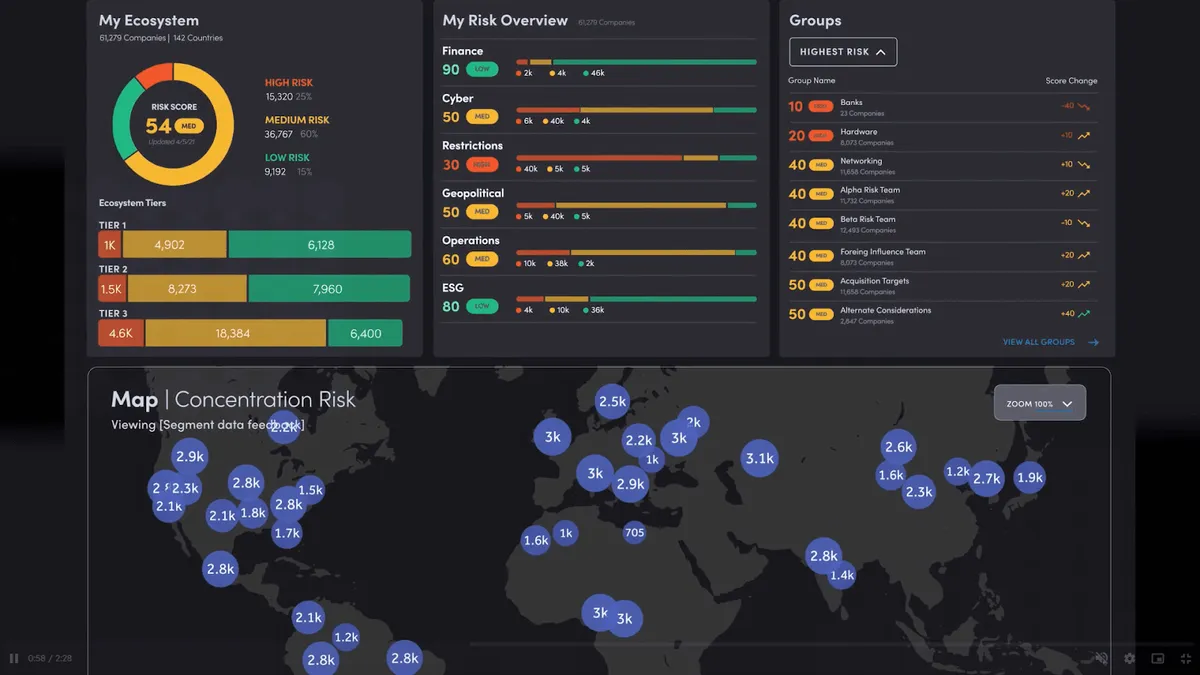Click the Tier 1 low-risk 6,128 segment
The height and width of the screenshot is (675, 1200).
(x=320, y=244)
